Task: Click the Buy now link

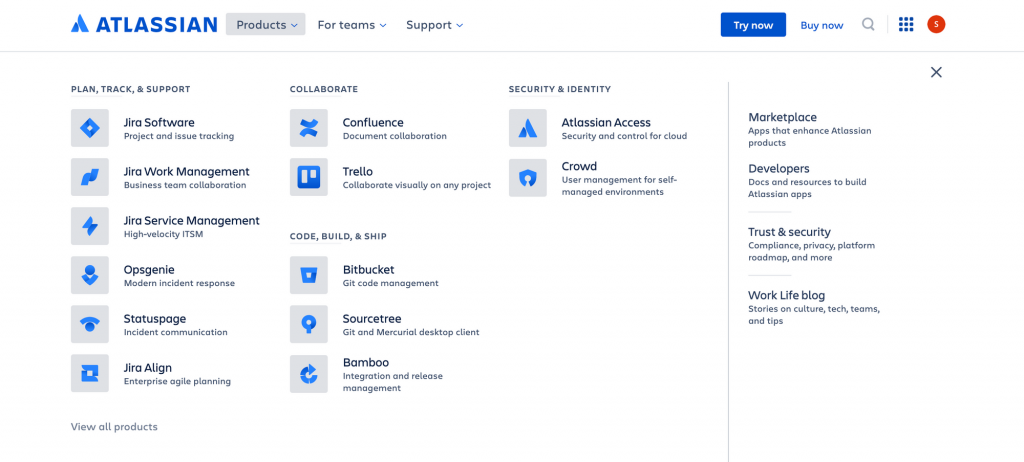Action: [x=822, y=25]
